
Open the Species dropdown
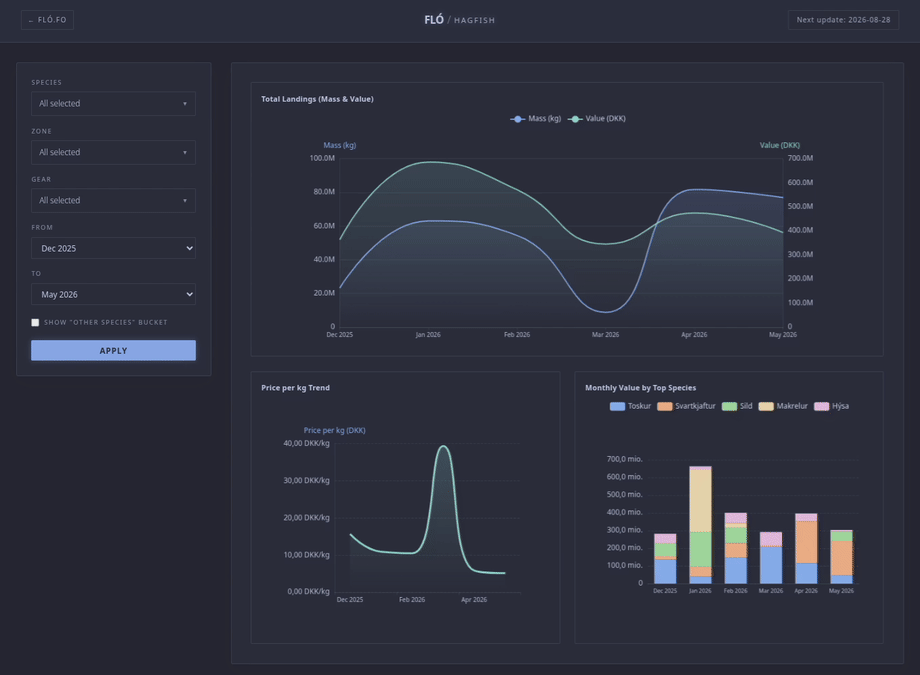pyautogui.click(x=113, y=103)
